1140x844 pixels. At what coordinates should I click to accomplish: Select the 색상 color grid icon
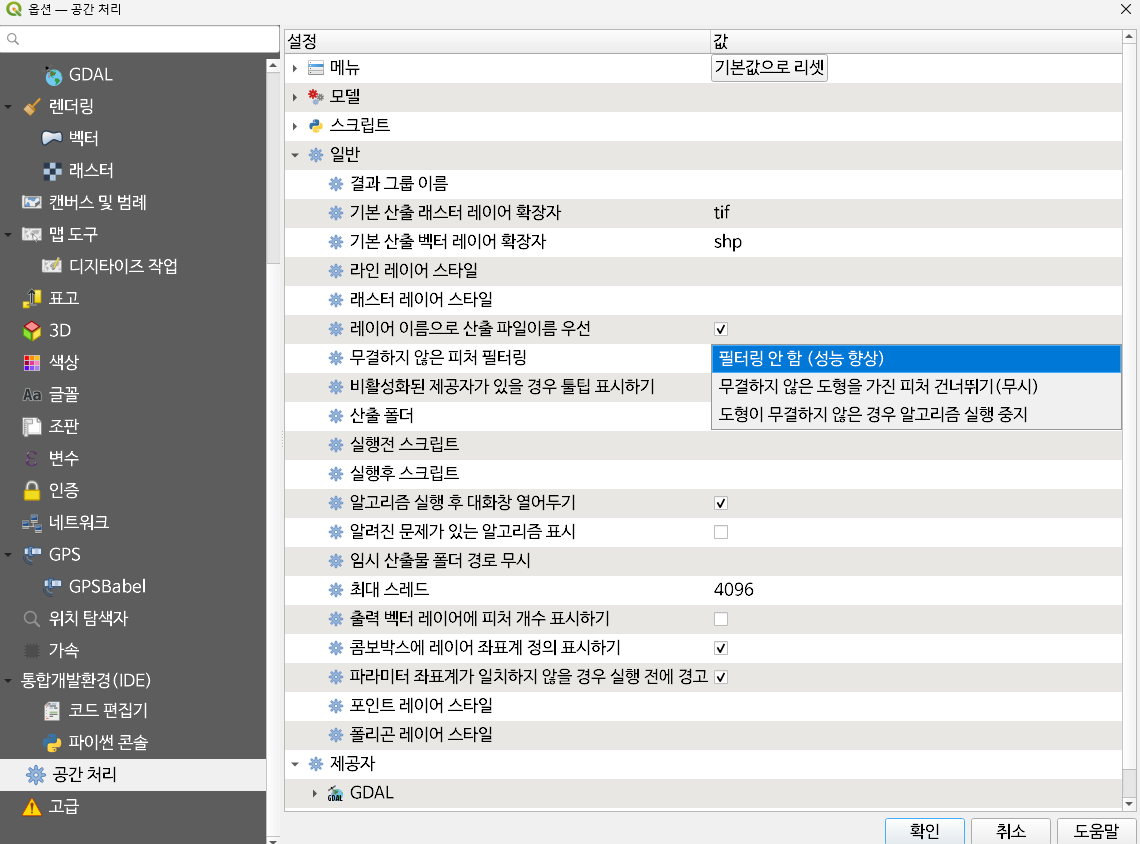32,362
